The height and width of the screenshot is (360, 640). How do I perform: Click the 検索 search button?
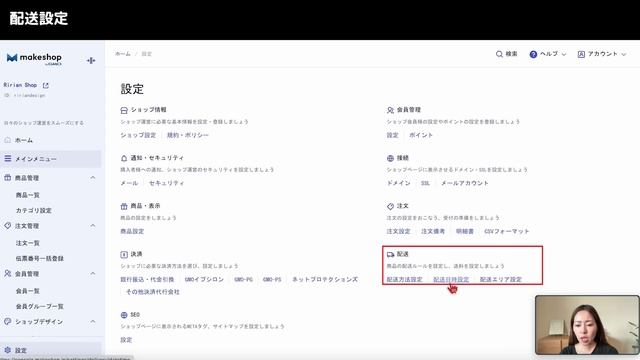pos(507,54)
